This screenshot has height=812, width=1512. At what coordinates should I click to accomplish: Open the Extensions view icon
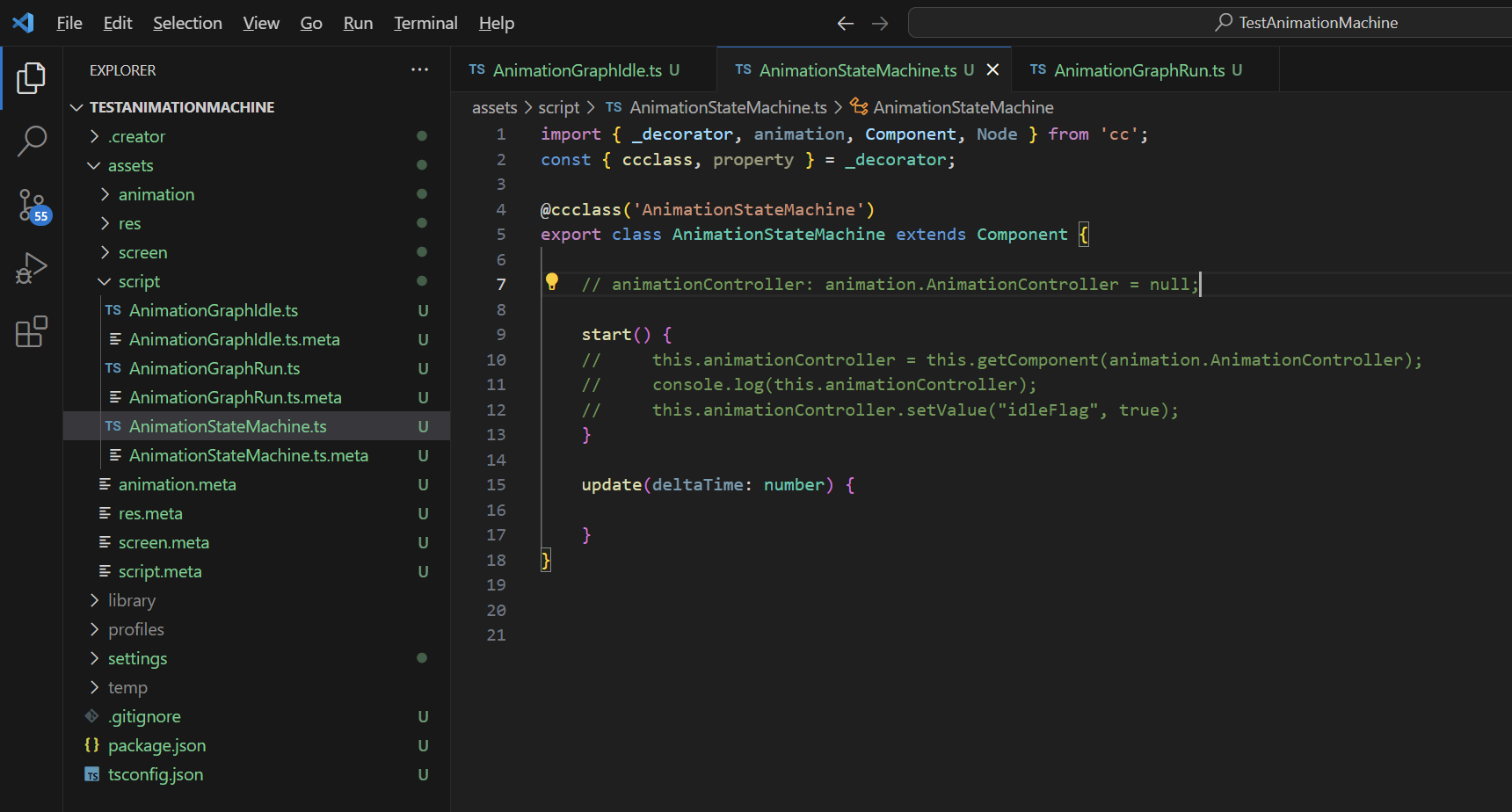click(31, 331)
